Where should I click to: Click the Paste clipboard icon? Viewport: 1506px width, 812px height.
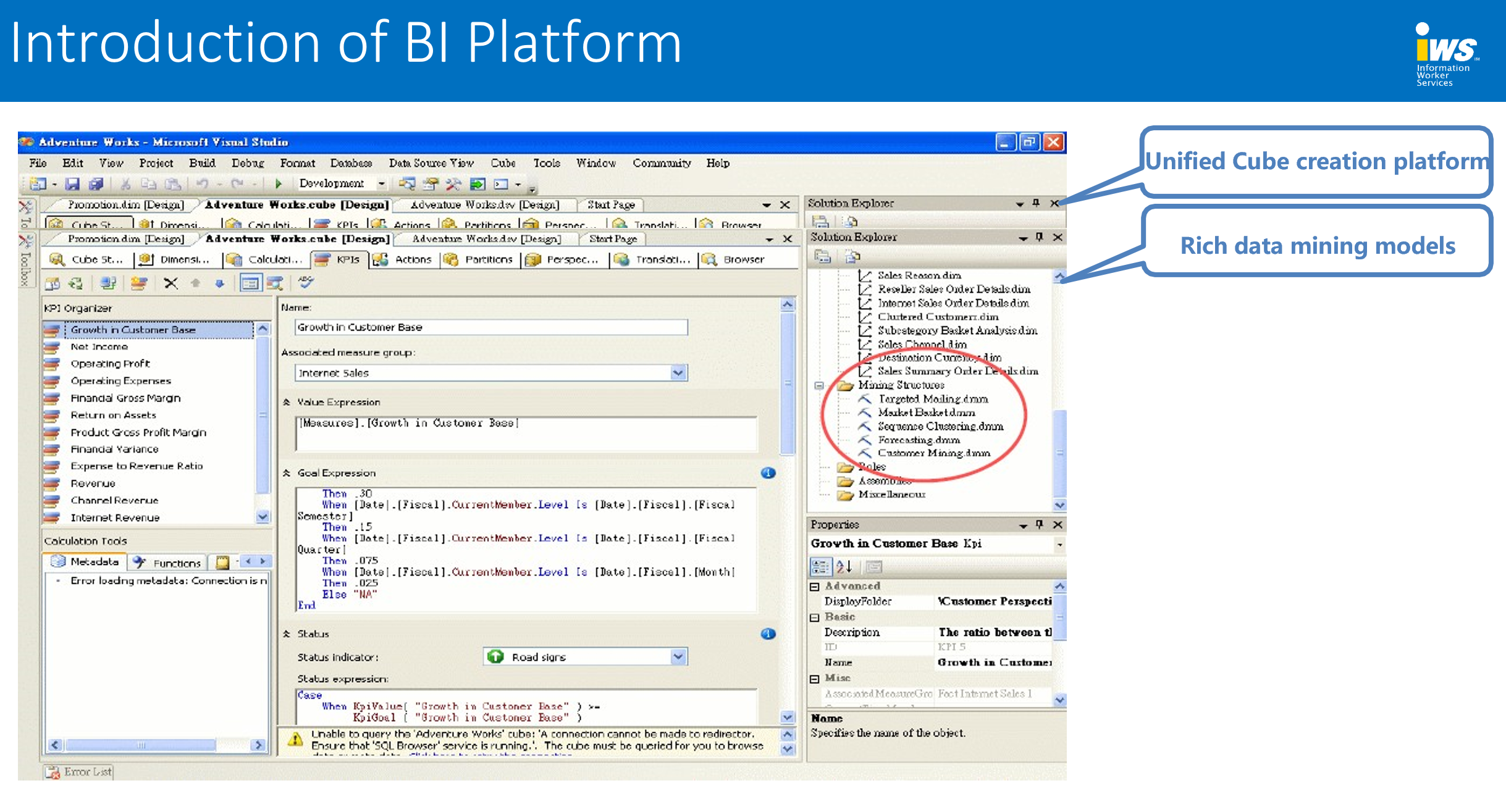172,184
